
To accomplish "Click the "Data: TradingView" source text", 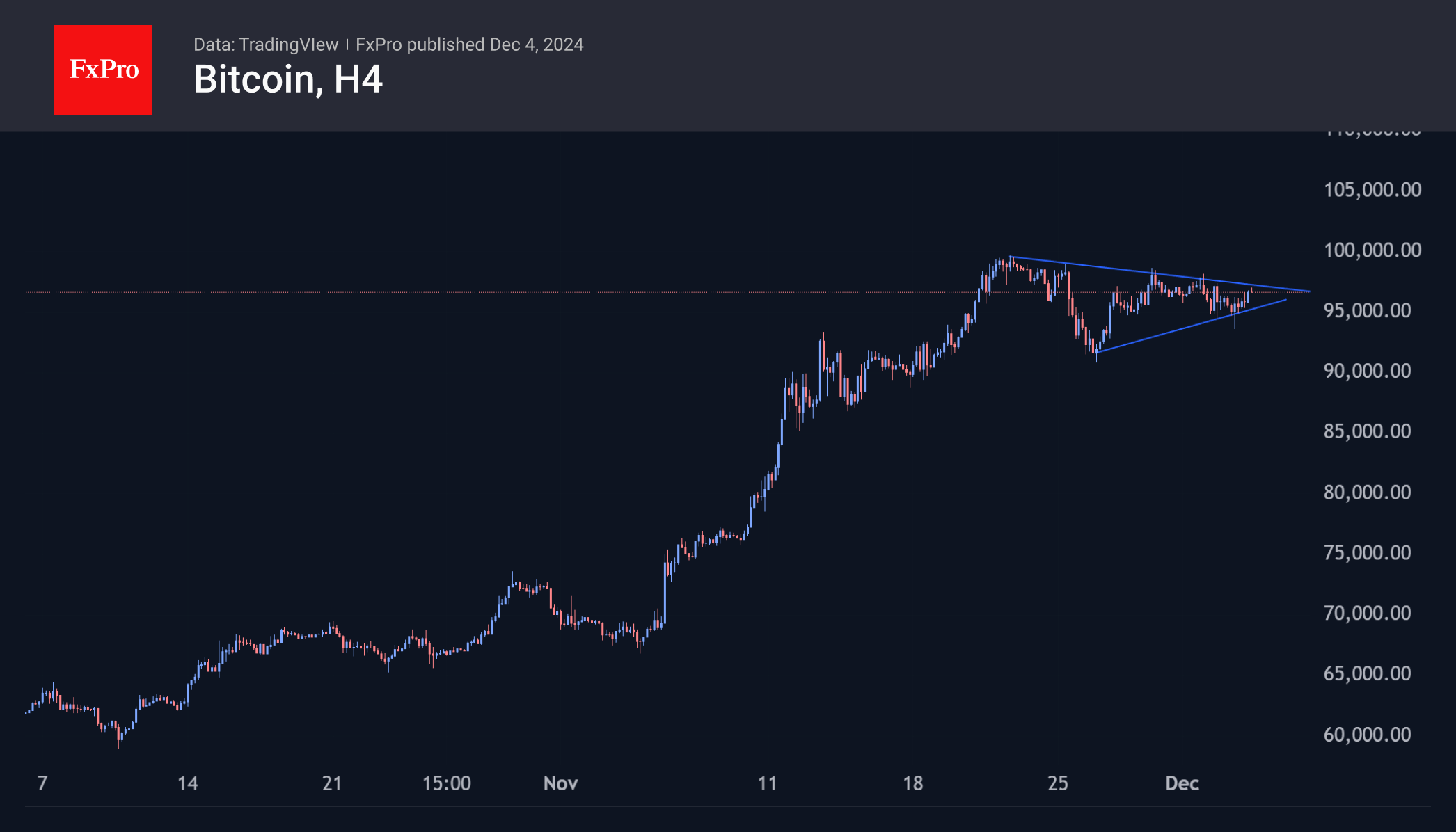I will click(265, 45).
